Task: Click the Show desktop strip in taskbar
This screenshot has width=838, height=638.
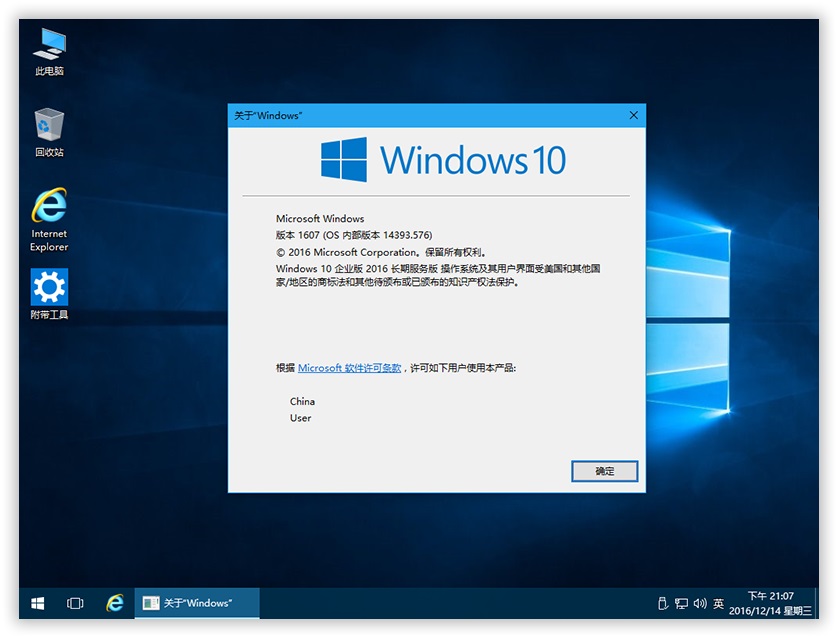Action: point(816,603)
